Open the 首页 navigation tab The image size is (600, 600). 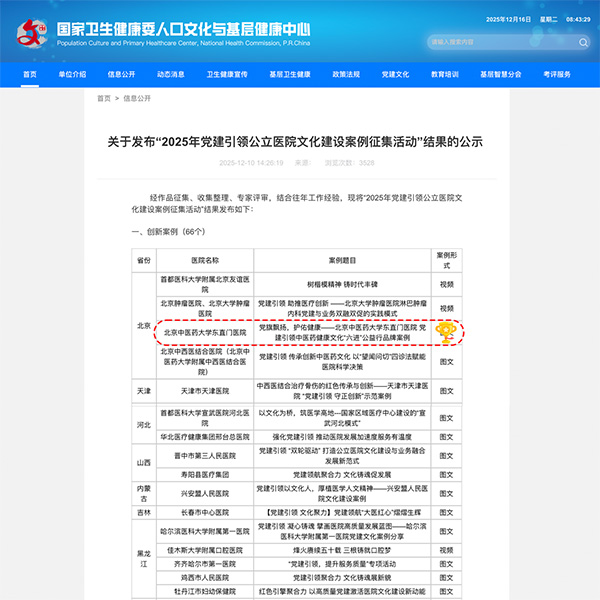(x=29, y=75)
